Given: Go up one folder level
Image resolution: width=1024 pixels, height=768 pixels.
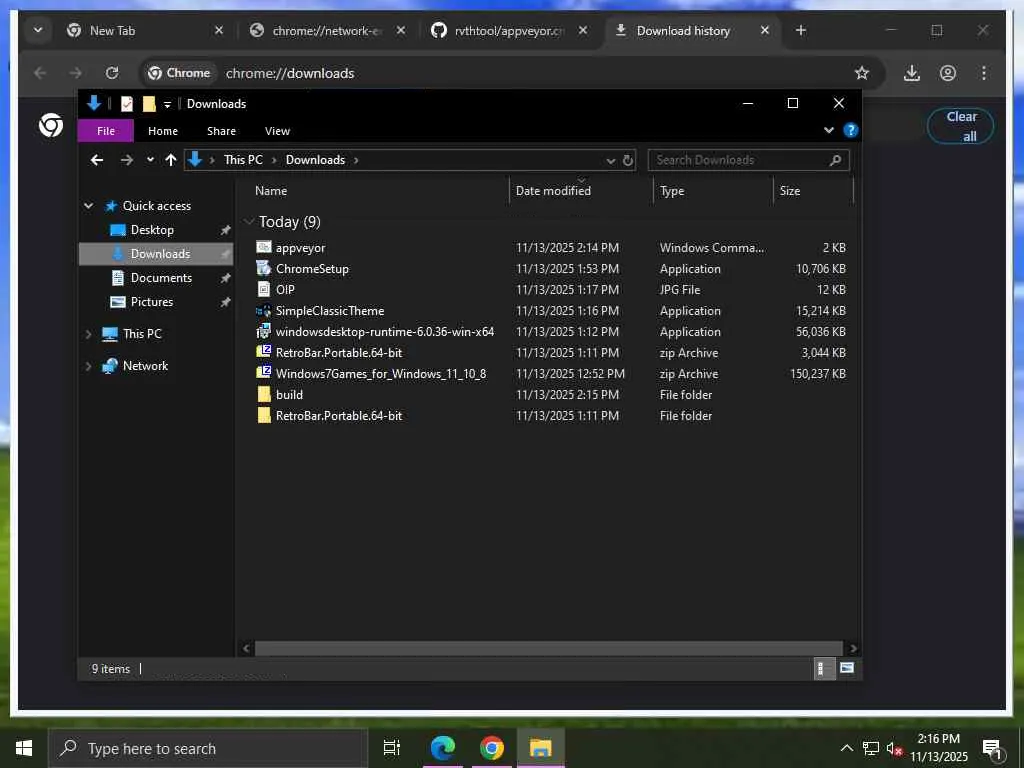Looking at the screenshot, I should 170,160.
